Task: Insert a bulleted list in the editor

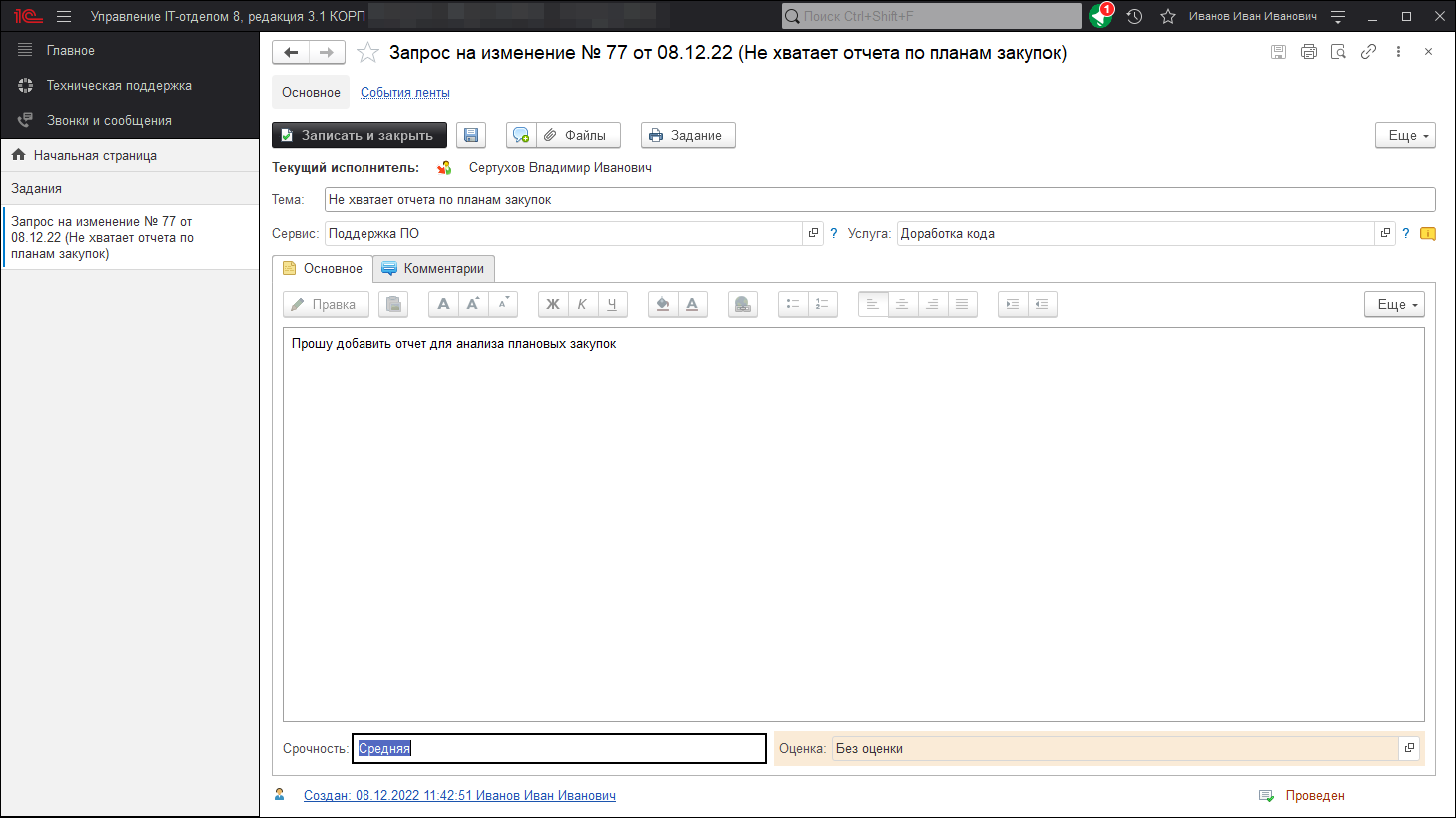Action: click(x=793, y=305)
